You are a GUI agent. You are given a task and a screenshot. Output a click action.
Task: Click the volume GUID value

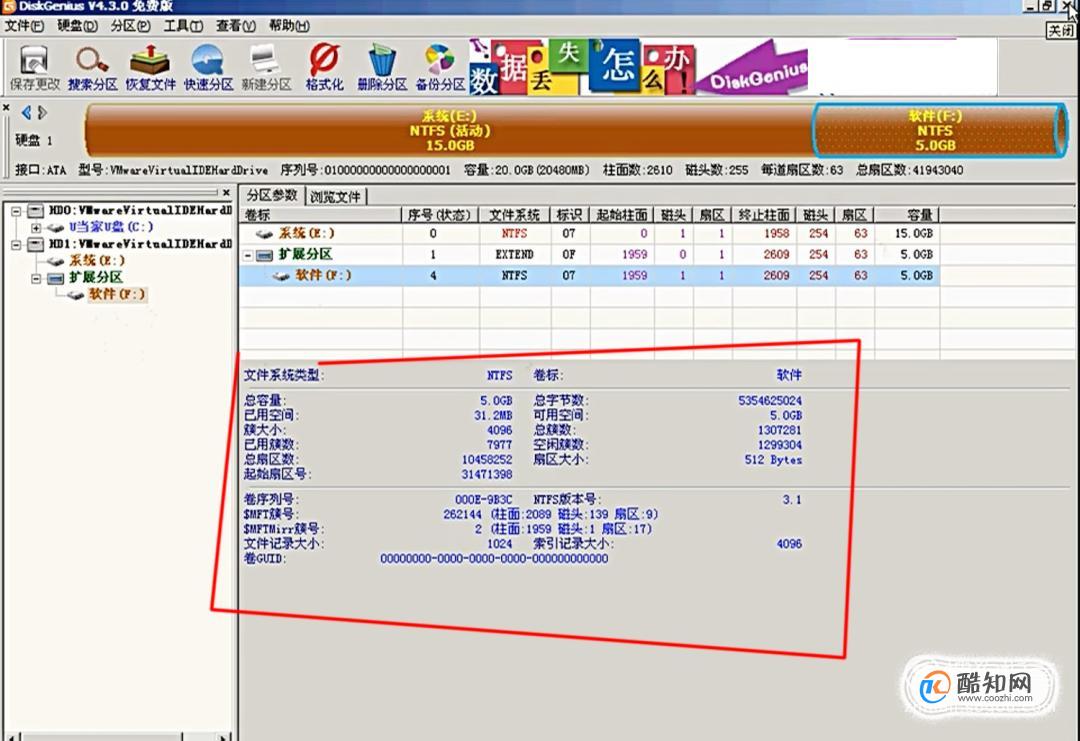[494, 559]
